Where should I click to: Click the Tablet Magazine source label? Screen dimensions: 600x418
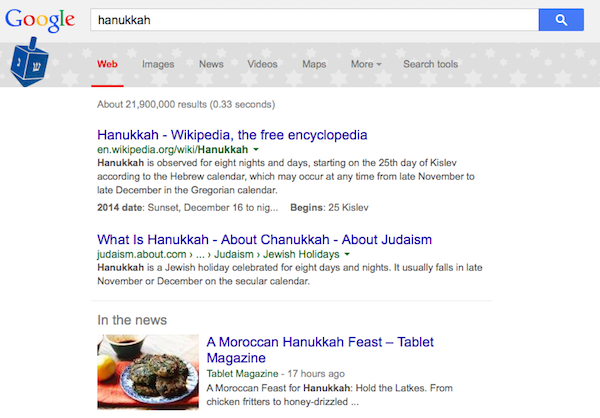tap(242, 373)
